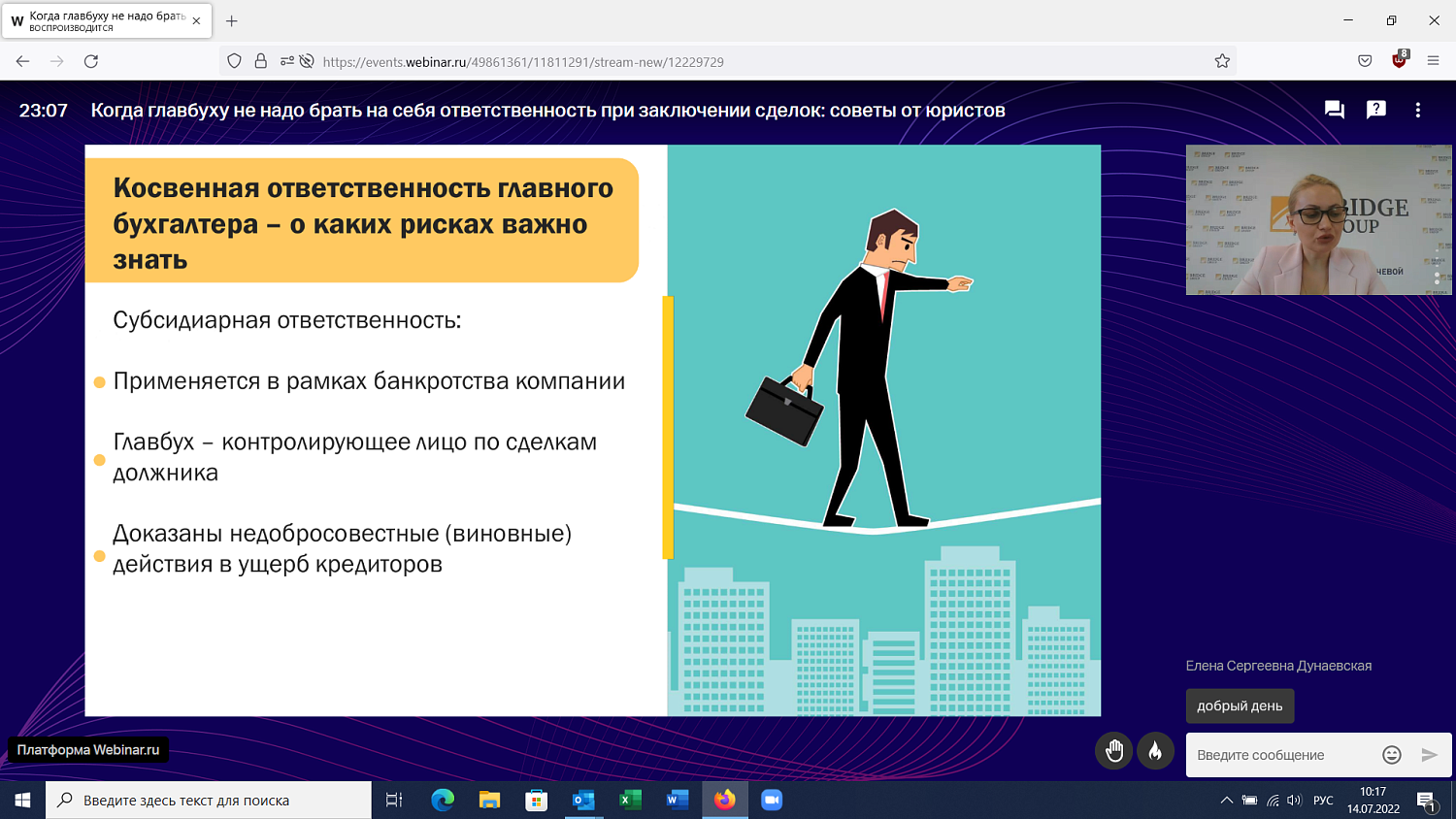Screen dimensions: 1456x819
Task: Toggle tracking protection shield
Action: (x=233, y=59)
